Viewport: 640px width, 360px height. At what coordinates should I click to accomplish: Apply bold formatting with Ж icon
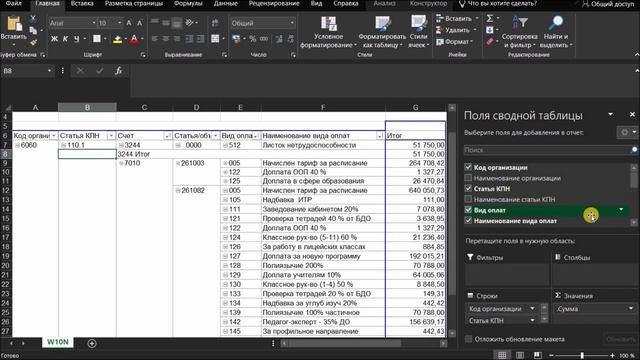54,39
